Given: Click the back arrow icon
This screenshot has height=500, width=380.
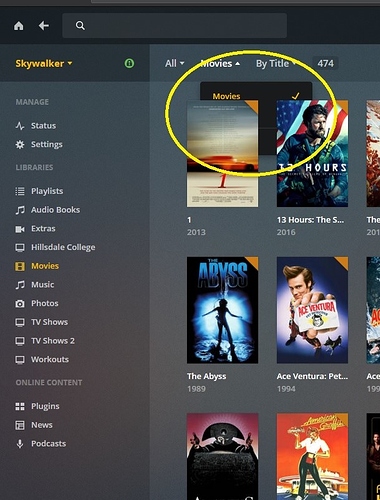Looking at the screenshot, I should pos(44,25).
